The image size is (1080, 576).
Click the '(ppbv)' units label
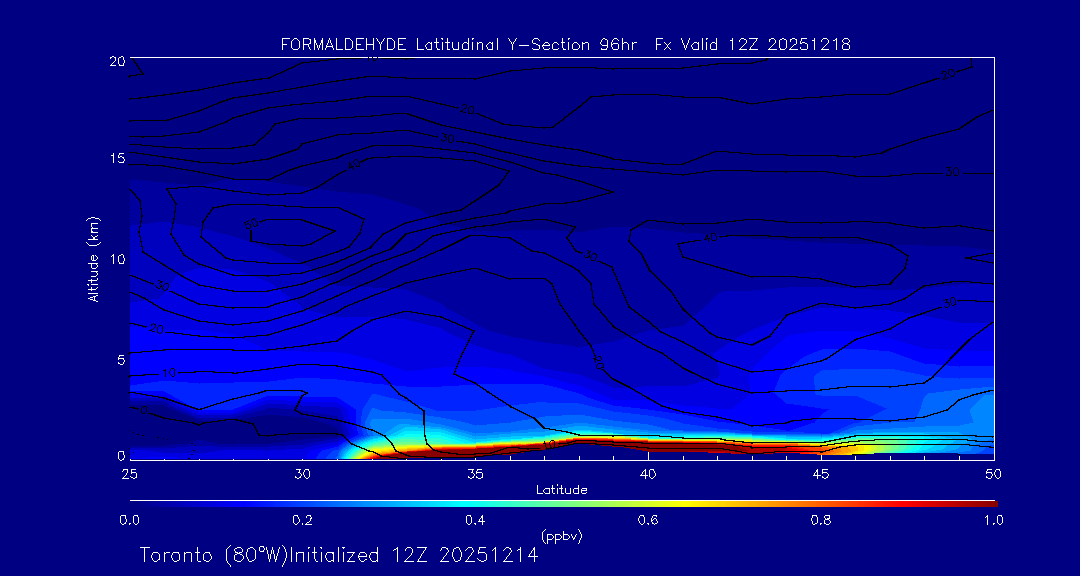coord(561,536)
